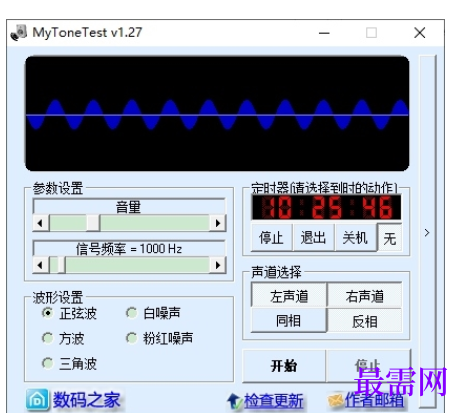Click the frequency slider right arrow
The image size is (466, 413).
click(x=218, y=265)
